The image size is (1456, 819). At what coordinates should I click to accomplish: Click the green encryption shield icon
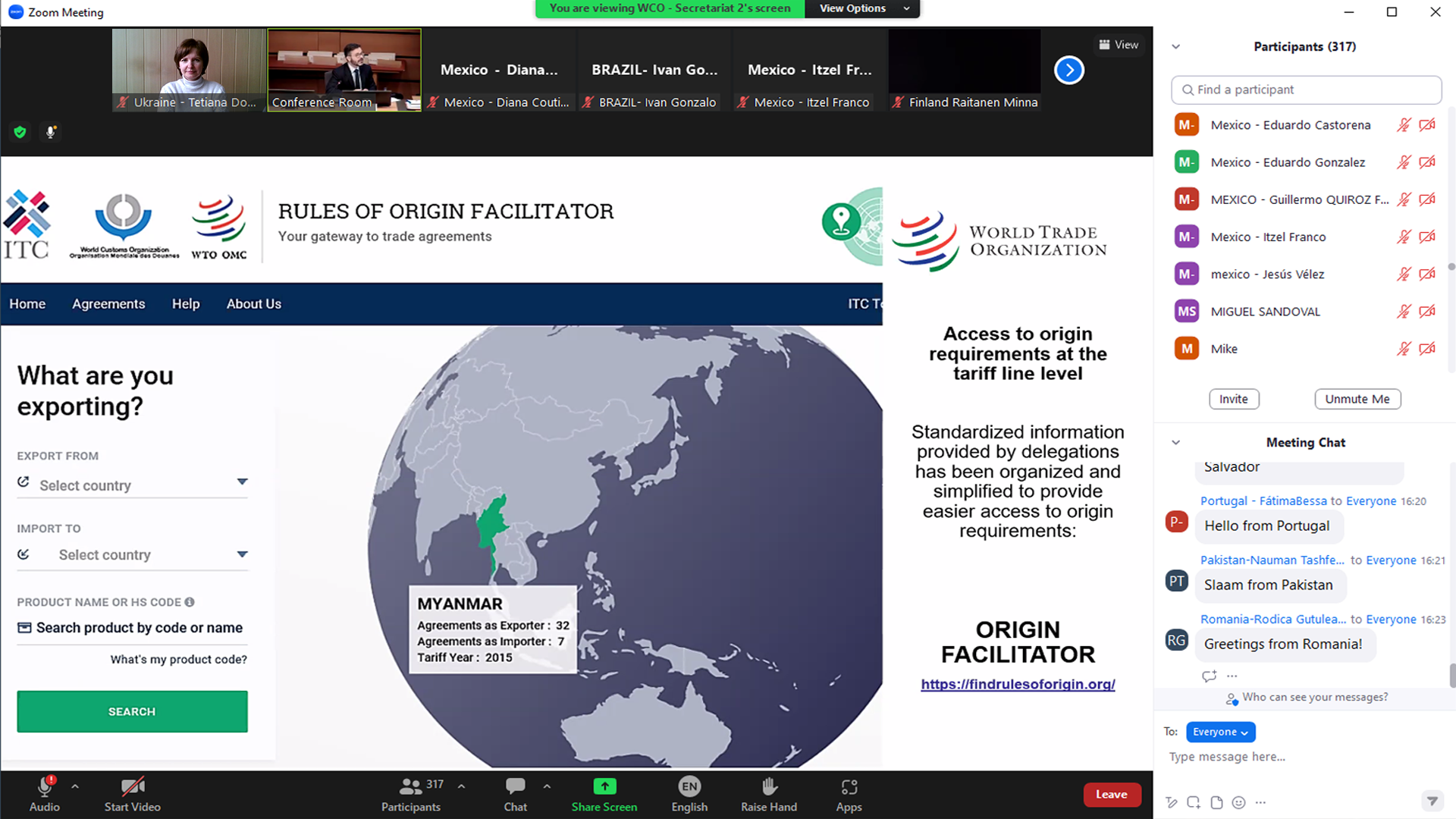pyautogui.click(x=20, y=132)
